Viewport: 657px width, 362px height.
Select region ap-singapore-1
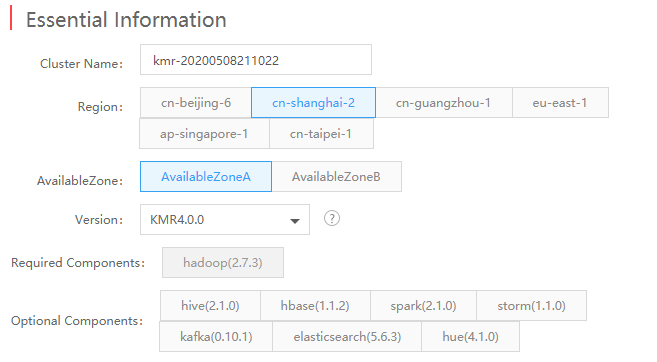coord(204,134)
